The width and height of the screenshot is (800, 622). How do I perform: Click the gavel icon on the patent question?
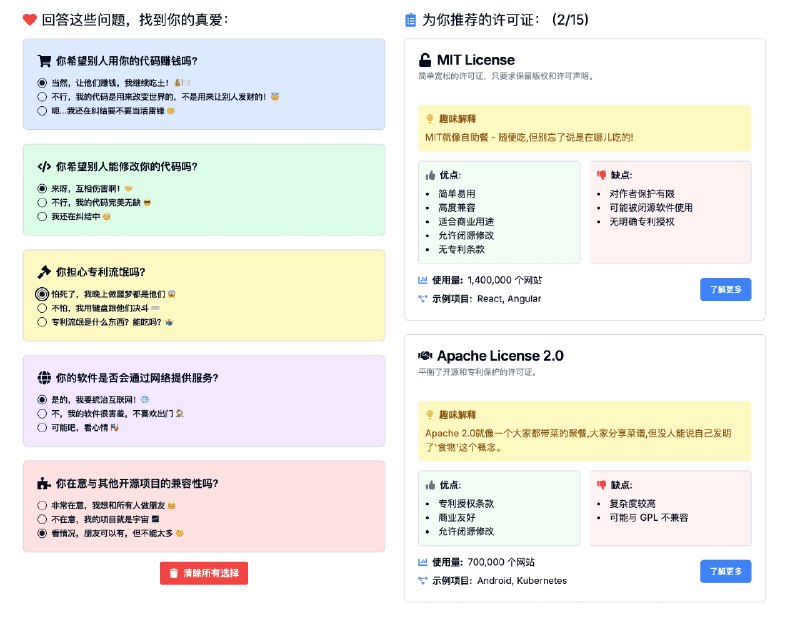tap(43, 270)
